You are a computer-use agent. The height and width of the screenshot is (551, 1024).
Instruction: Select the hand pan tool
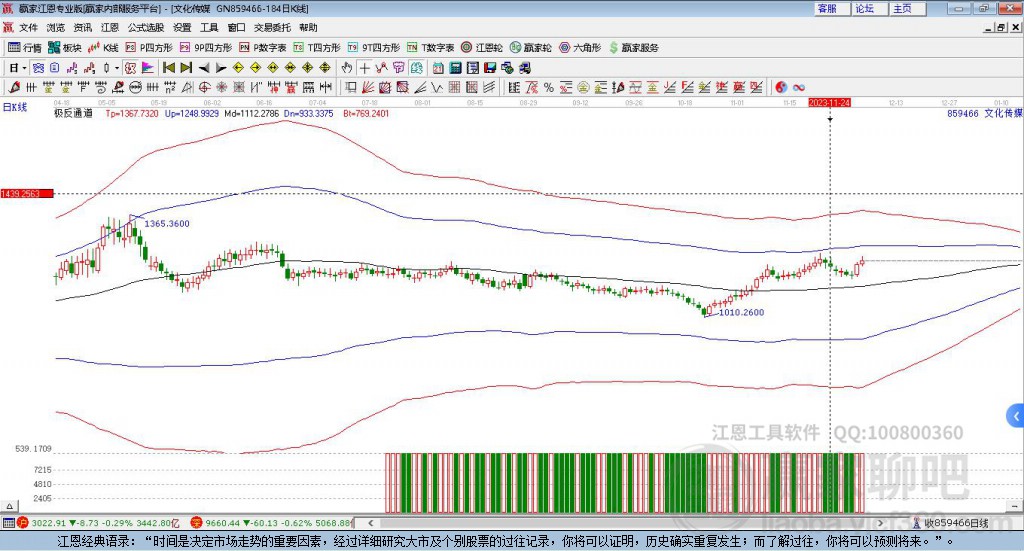pyautogui.click(x=347, y=68)
